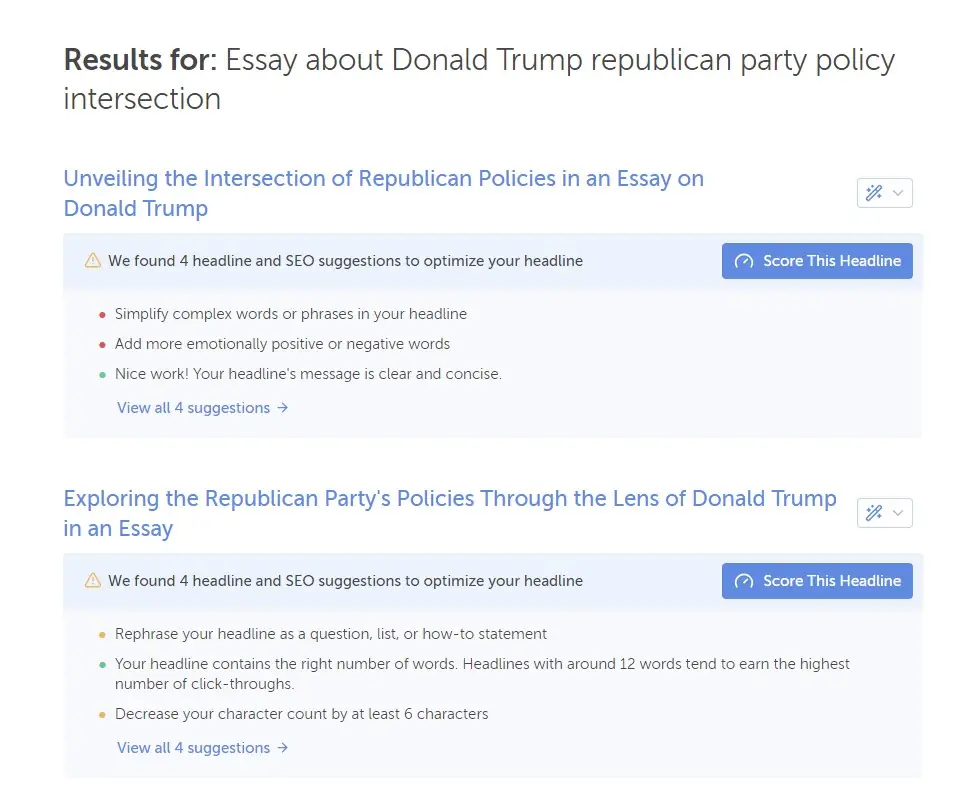Click the Decrease your character count suggestion

(301, 714)
